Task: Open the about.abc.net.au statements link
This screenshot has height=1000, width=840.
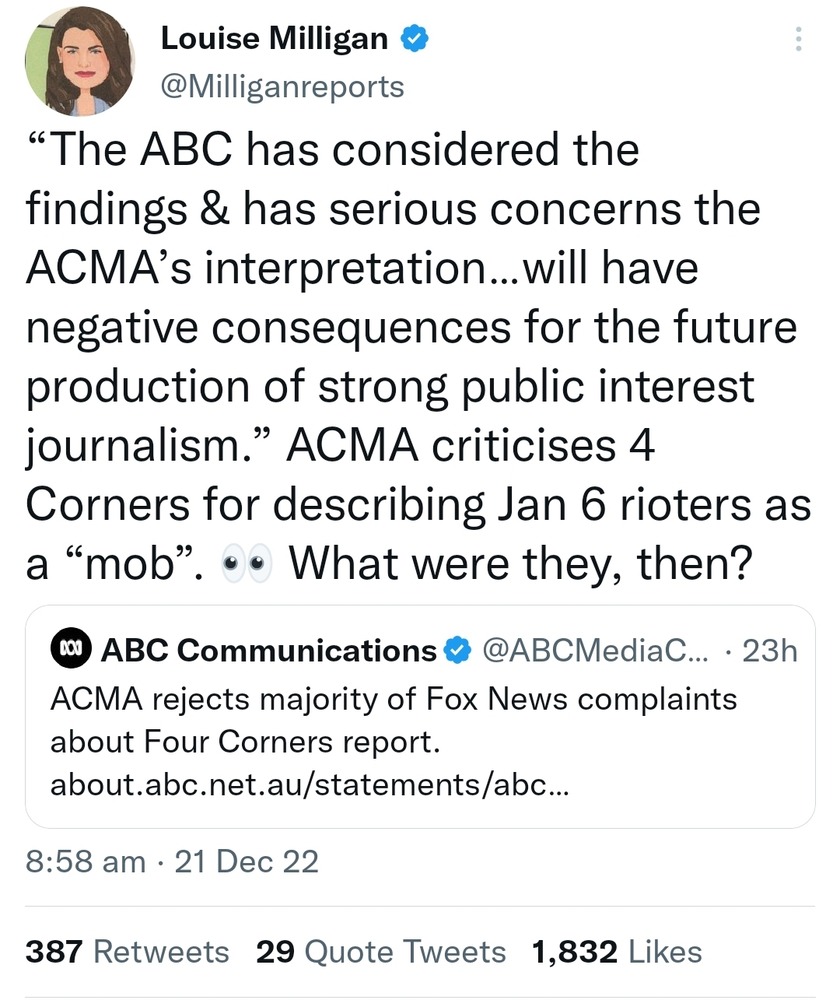Action: [x=310, y=785]
